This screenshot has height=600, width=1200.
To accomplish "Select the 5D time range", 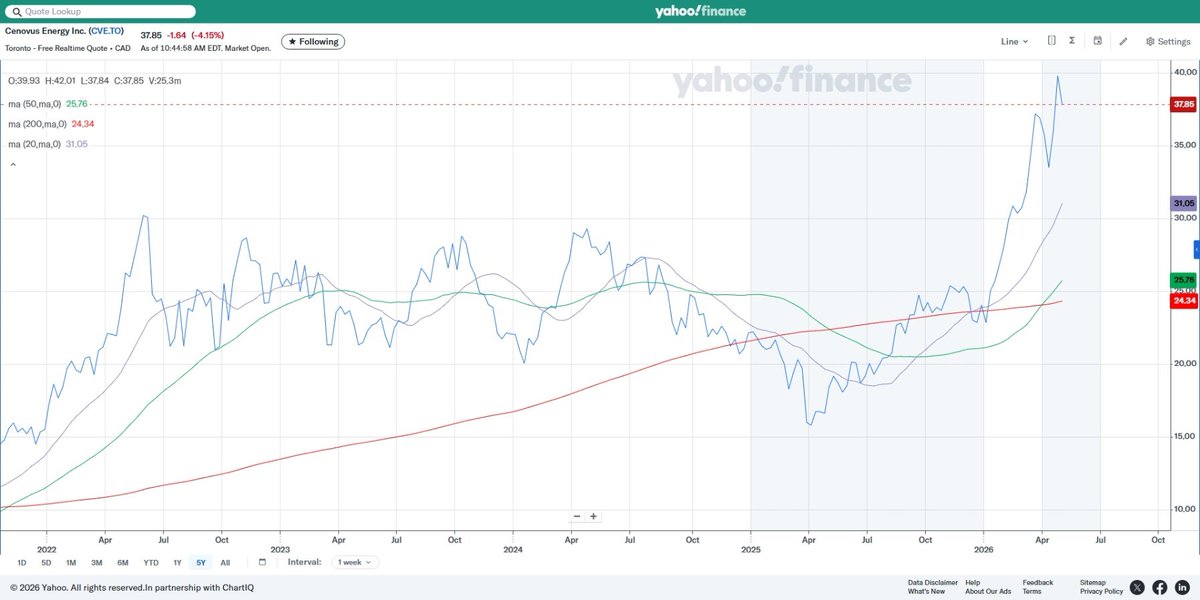I will click(46, 562).
